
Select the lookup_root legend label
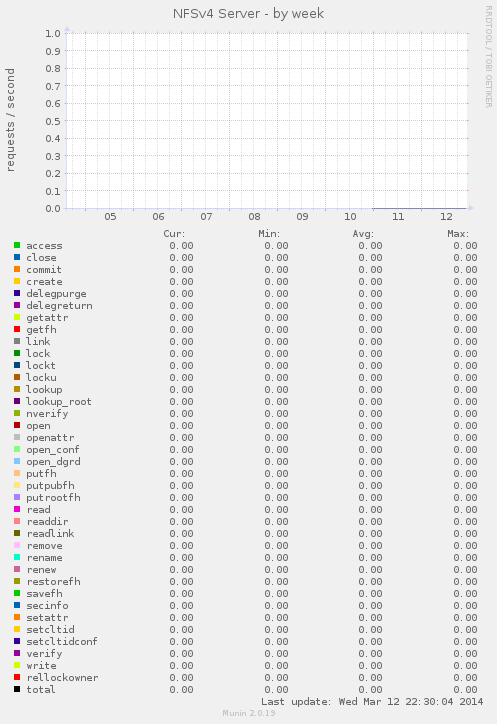coord(59,402)
